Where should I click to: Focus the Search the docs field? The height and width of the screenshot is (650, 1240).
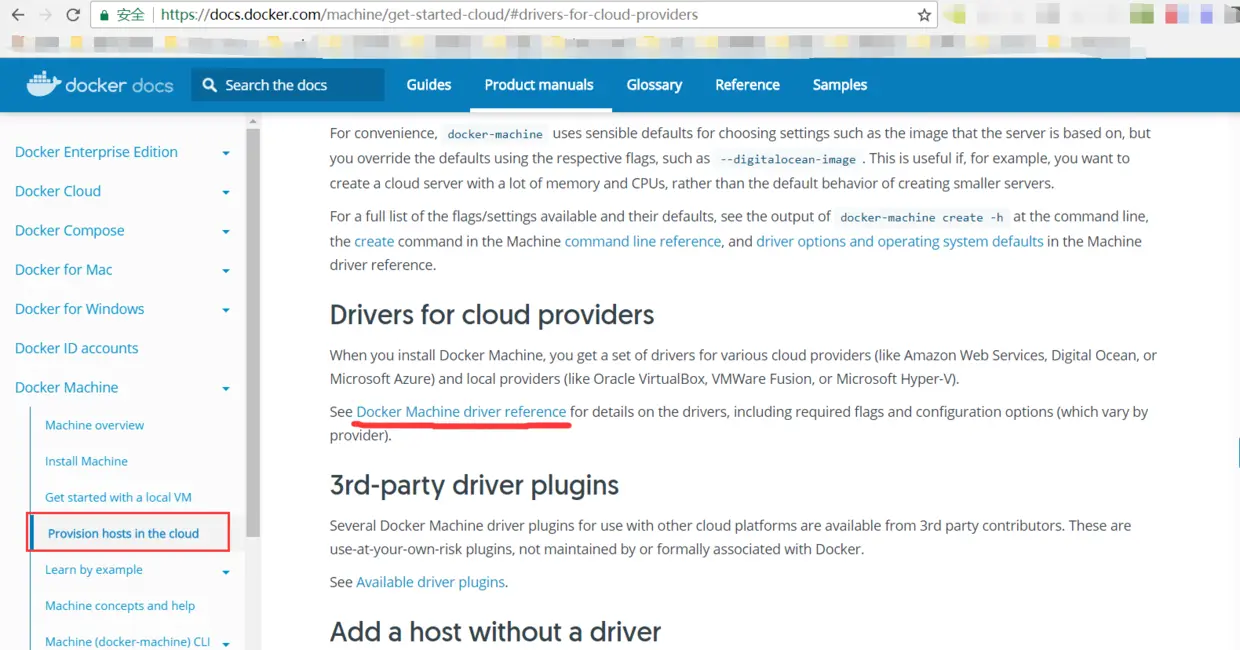tap(288, 85)
